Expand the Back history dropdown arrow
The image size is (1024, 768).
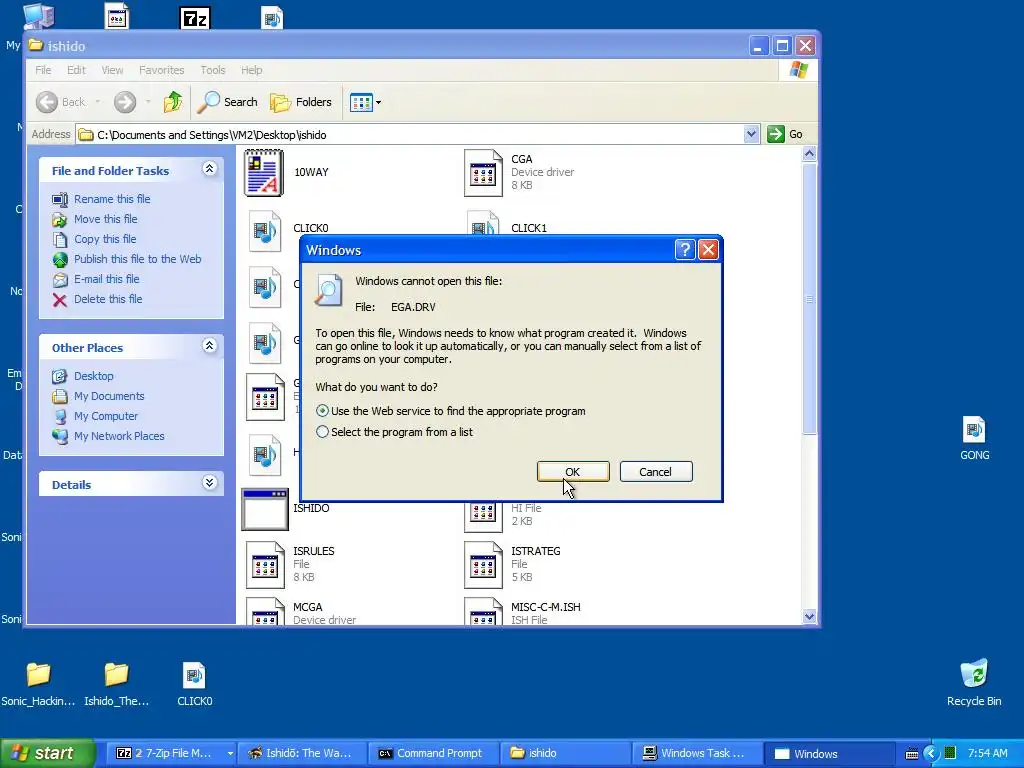pos(98,102)
